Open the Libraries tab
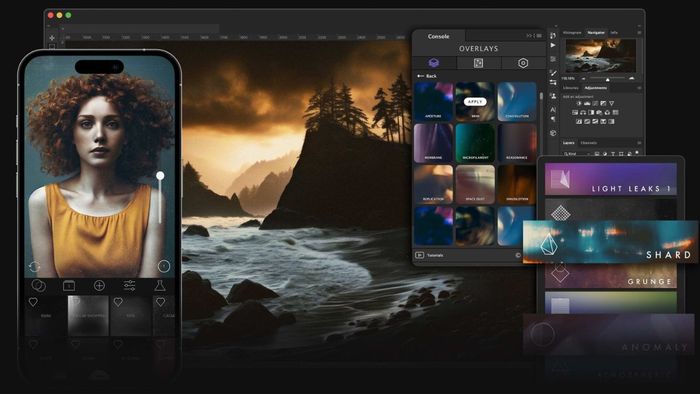Image resolution: width=700 pixels, height=394 pixels. (x=571, y=88)
